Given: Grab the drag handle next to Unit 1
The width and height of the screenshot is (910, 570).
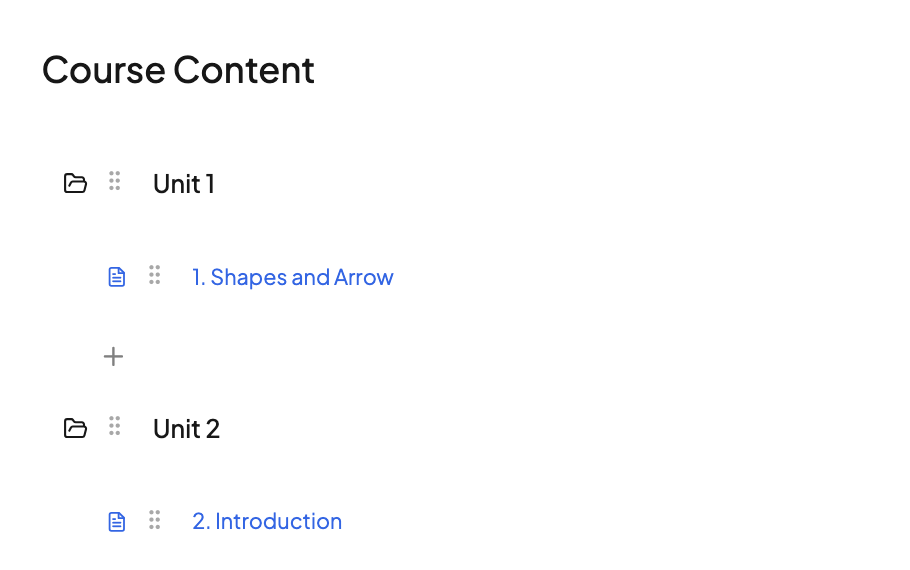Looking at the screenshot, I should point(115,181).
